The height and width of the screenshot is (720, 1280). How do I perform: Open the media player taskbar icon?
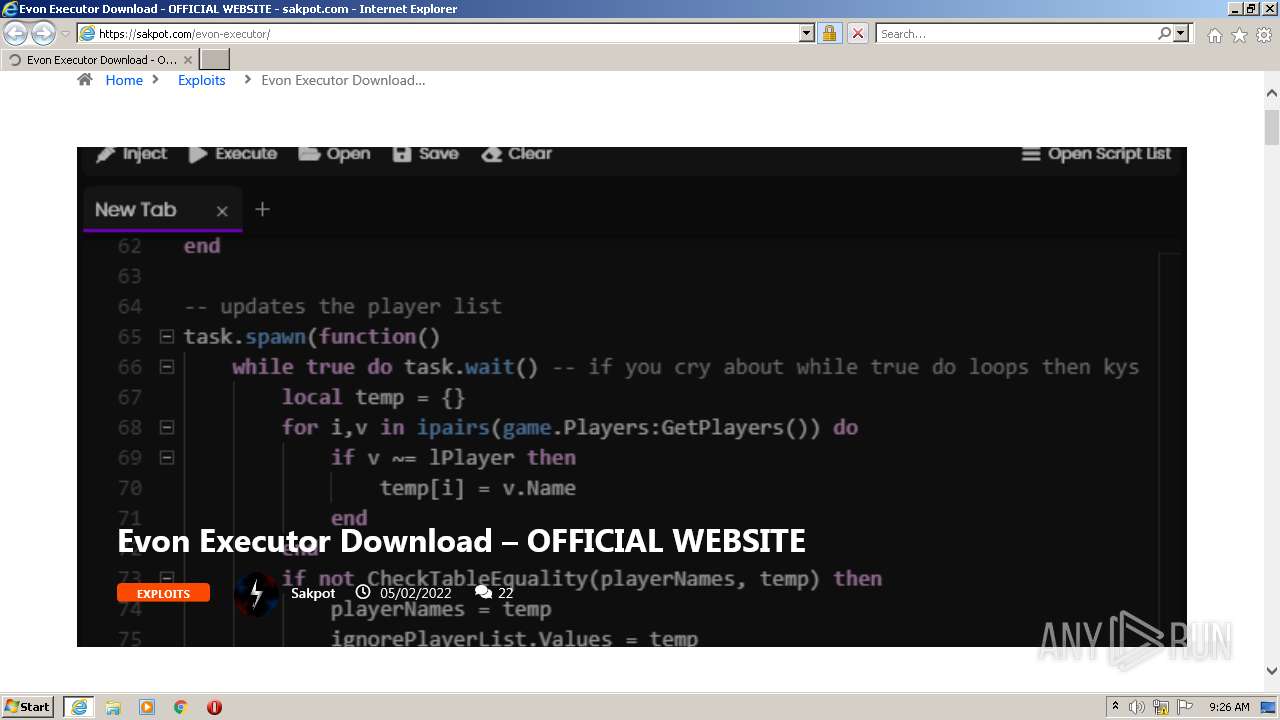pos(147,707)
